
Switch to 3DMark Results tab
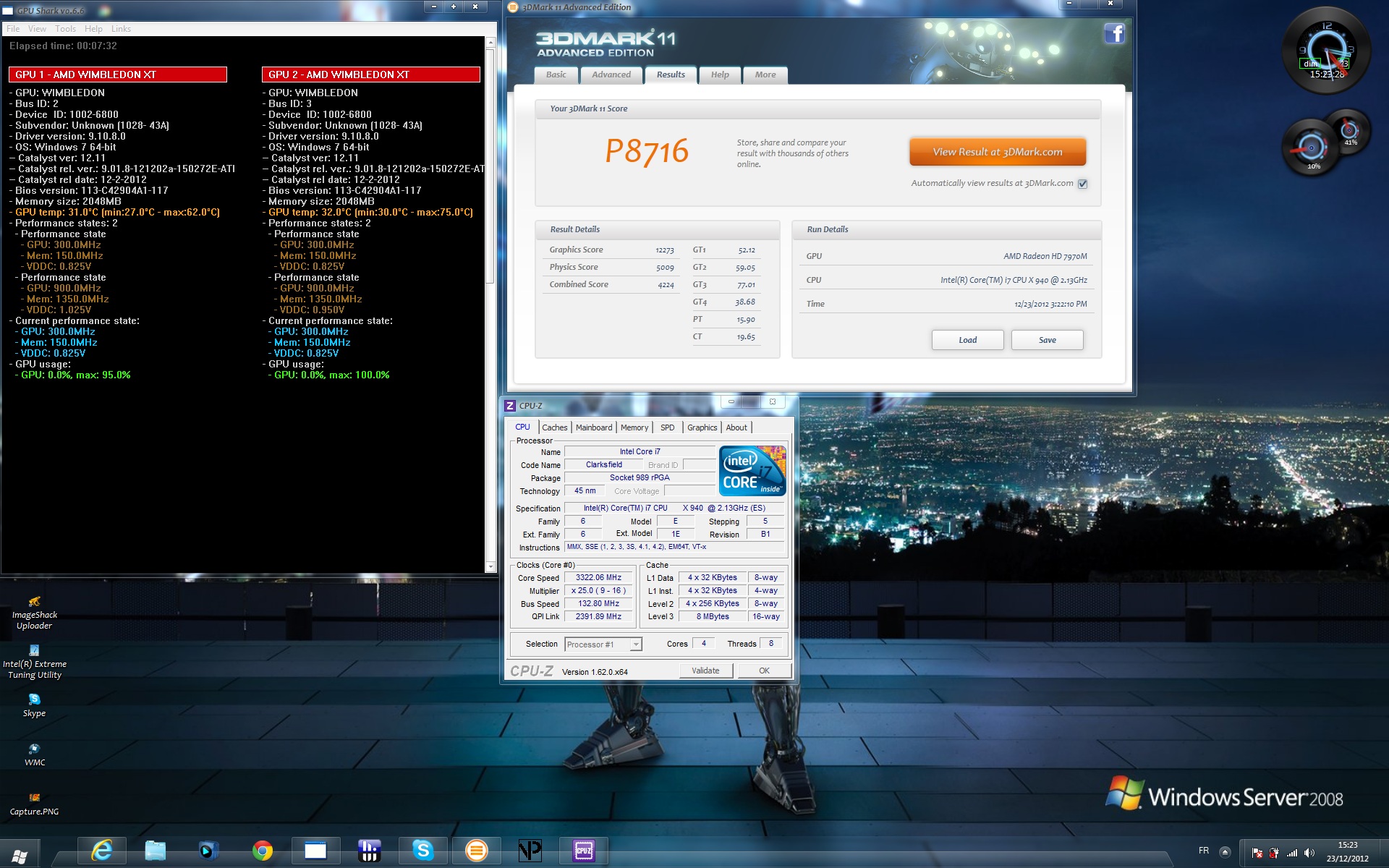671,75
